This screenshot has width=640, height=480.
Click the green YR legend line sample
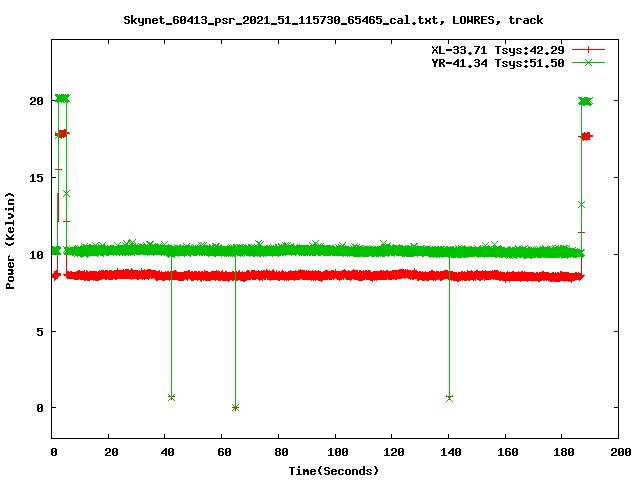coord(588,62)
